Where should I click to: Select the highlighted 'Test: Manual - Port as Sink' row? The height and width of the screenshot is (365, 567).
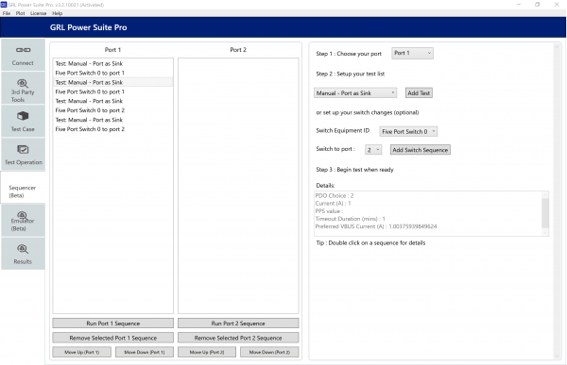(x=113, y=82)
